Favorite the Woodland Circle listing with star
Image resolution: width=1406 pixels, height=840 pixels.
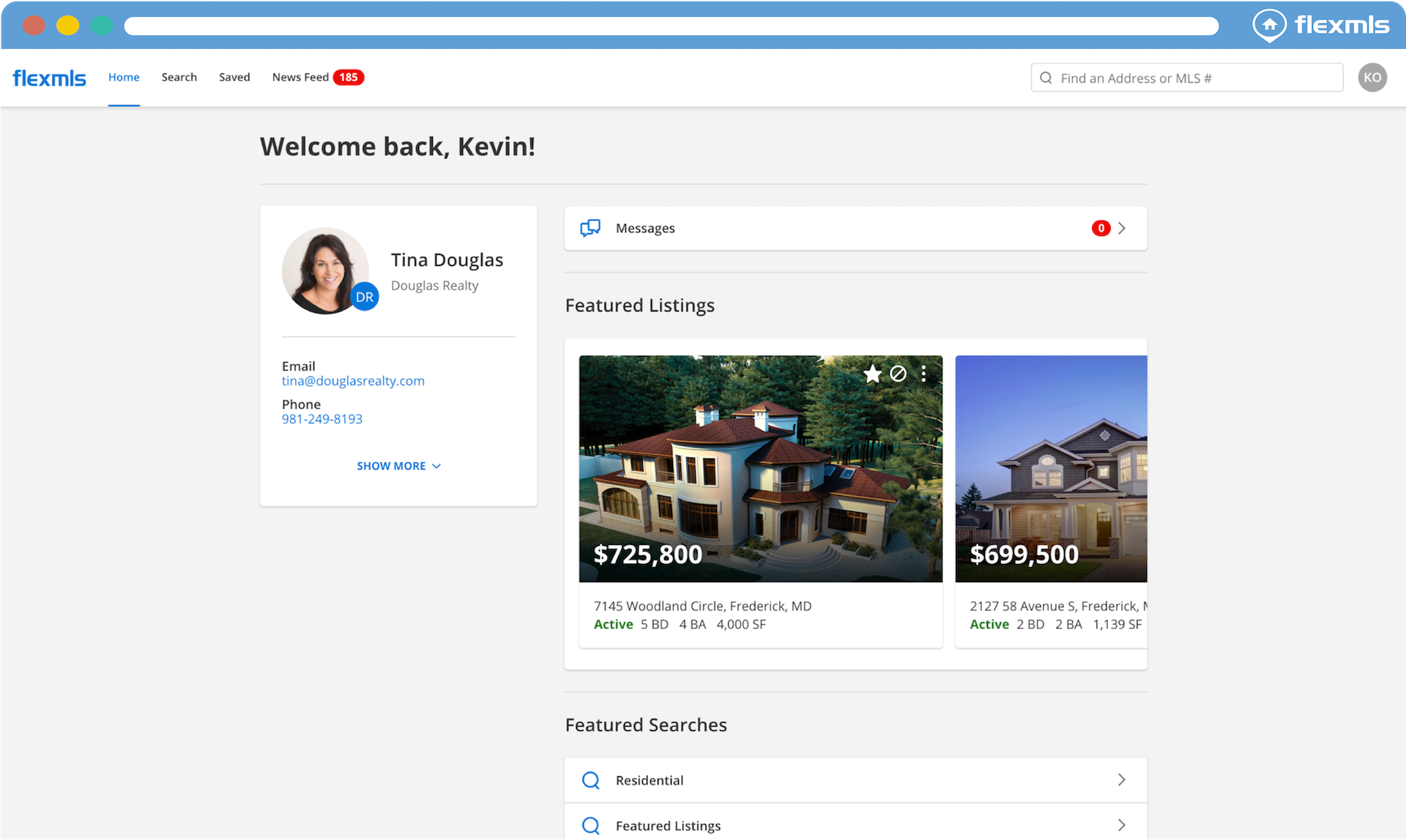click(872, 374)
